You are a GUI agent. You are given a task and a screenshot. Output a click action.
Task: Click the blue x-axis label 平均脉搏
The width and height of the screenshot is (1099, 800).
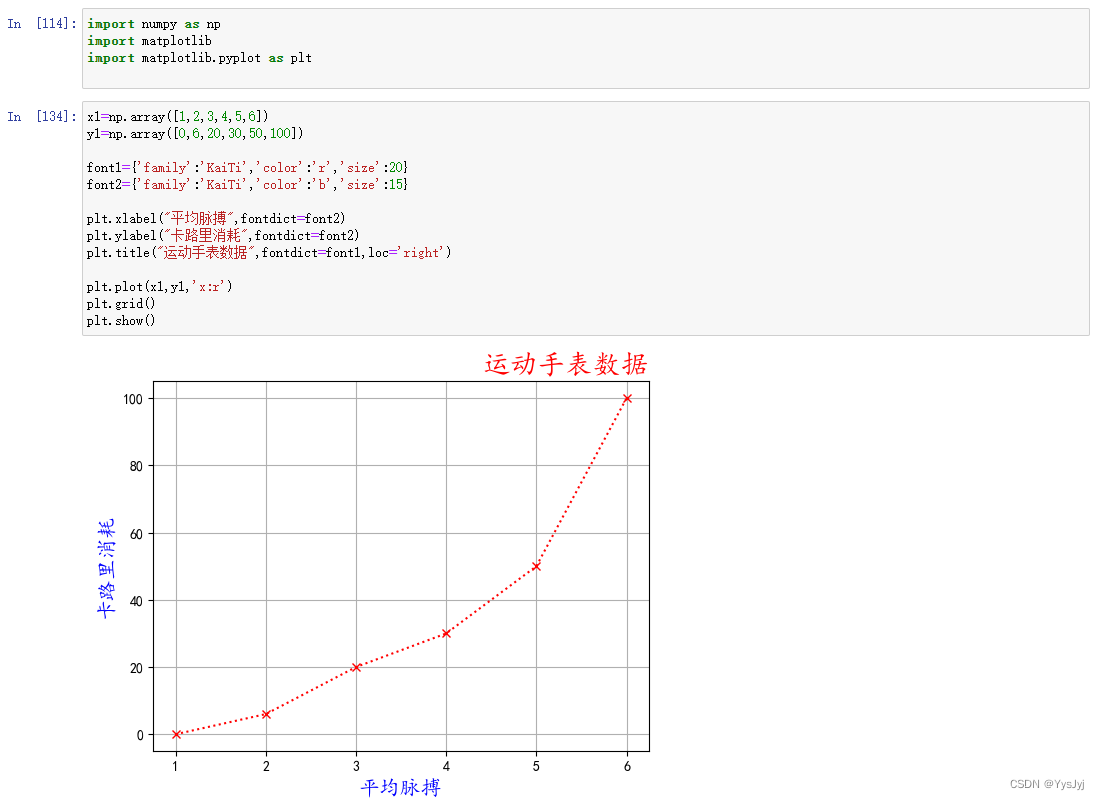click(400, 787)
